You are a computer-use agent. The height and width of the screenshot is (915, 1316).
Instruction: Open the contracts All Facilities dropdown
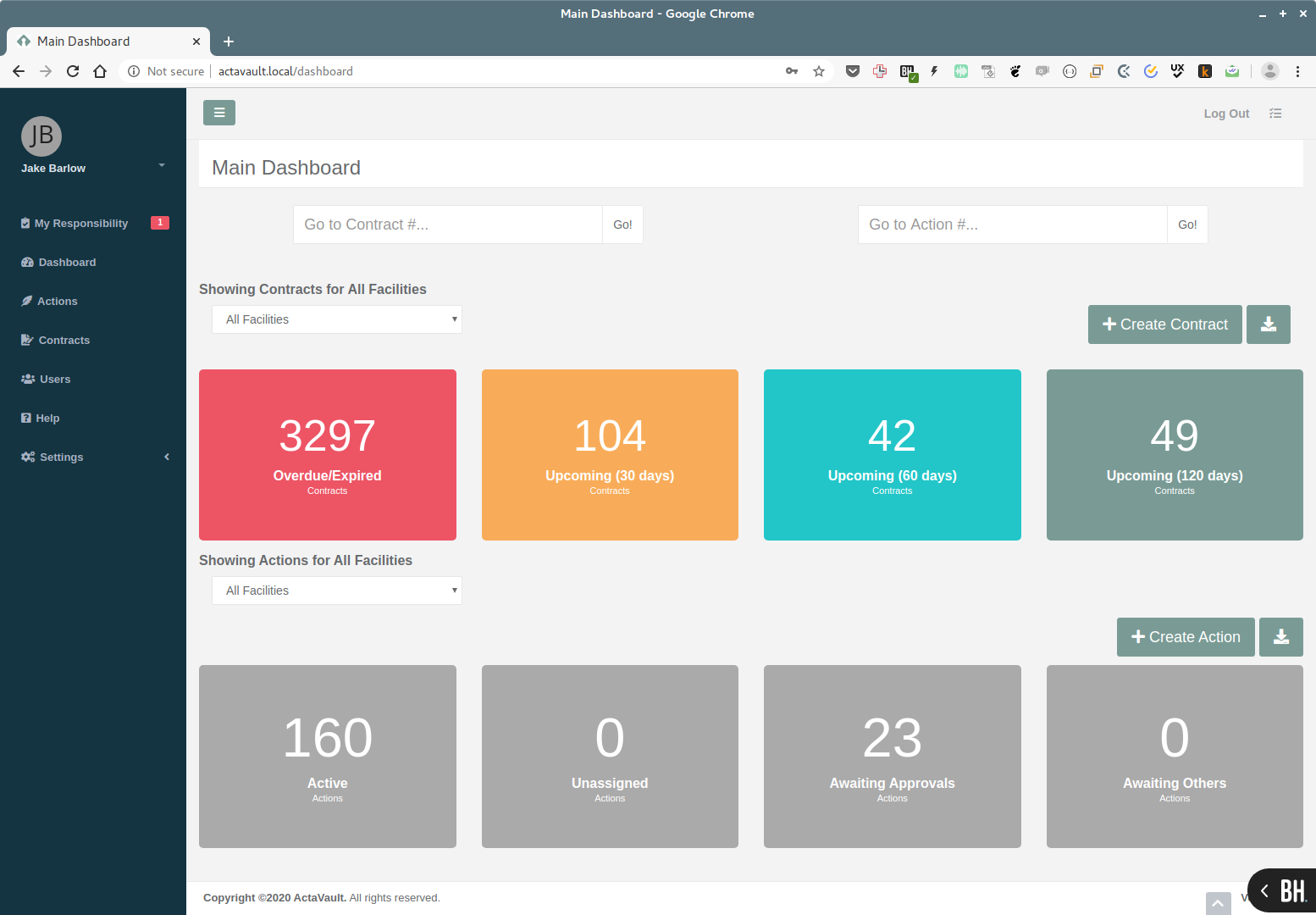pos(337,319)
